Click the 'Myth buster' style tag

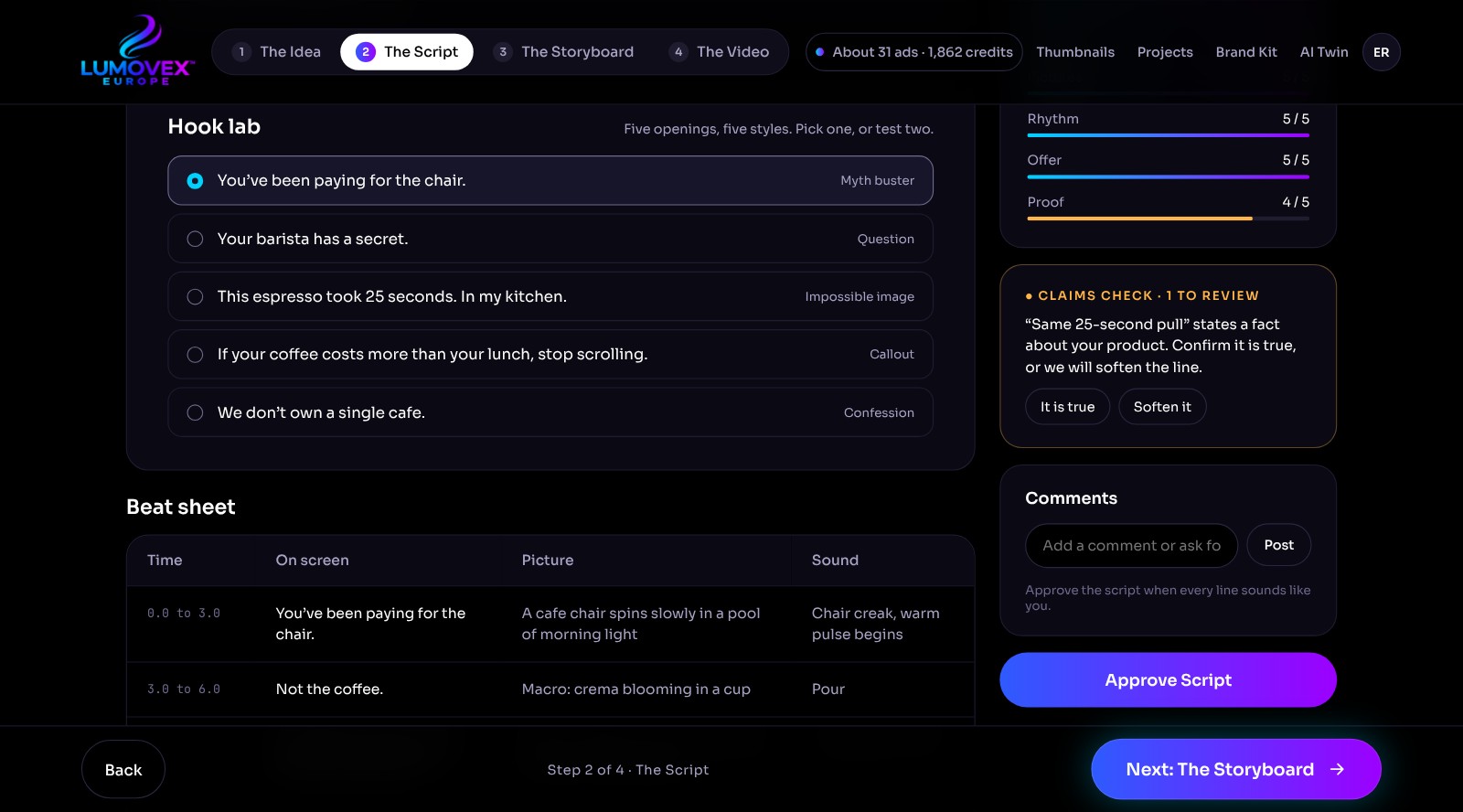(877, 180)
